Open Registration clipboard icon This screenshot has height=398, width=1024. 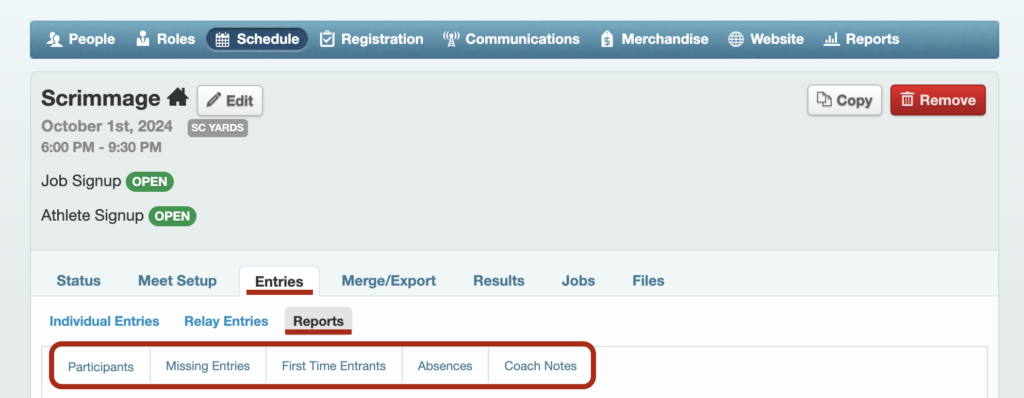click(x=327, y=39)
